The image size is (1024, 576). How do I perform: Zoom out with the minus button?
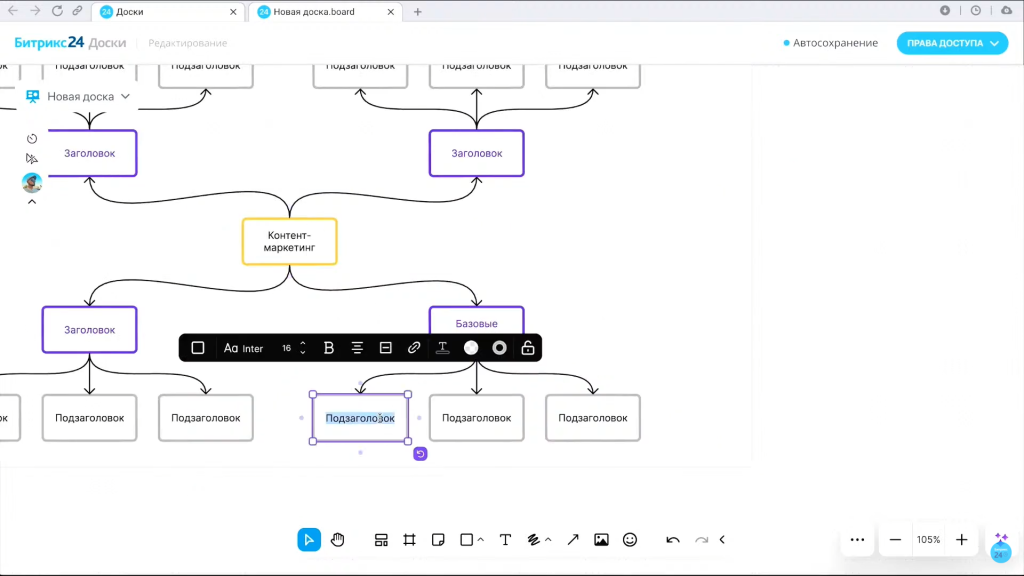click(895, 539)
